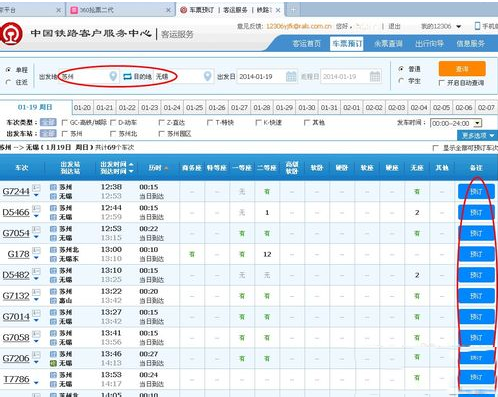Open the G7132 train info card icon
The image size is (498, 397).
(x=36, y=292)
